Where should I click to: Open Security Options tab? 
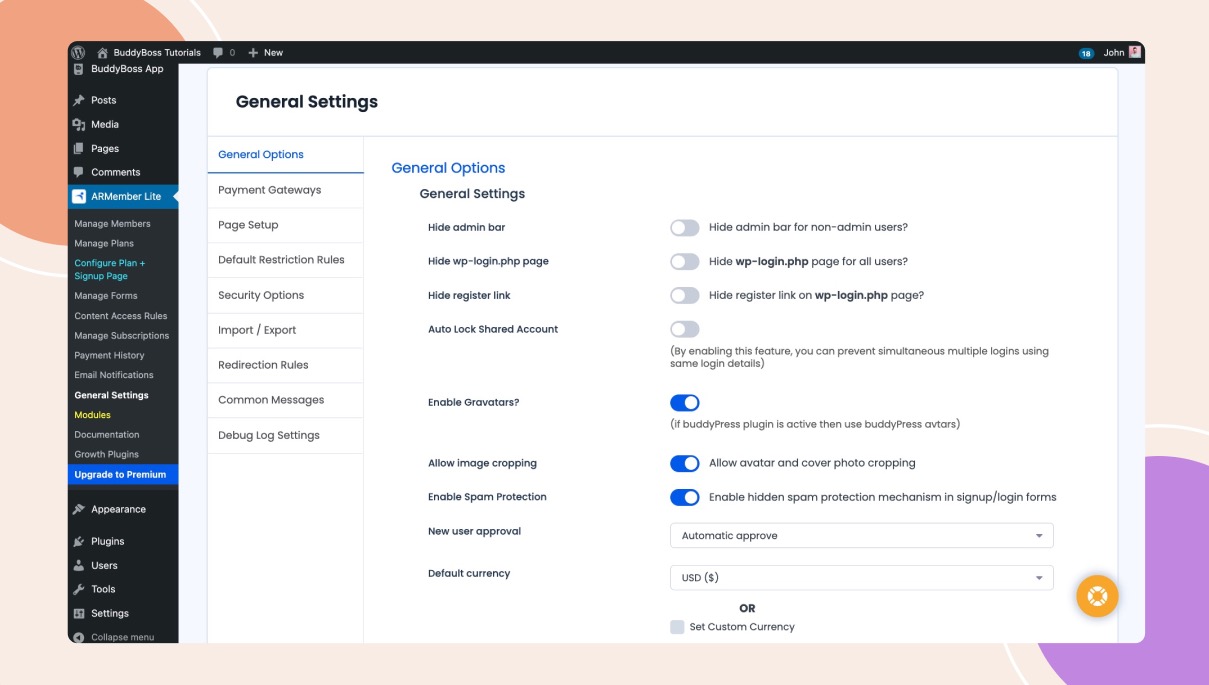(286, 295)
